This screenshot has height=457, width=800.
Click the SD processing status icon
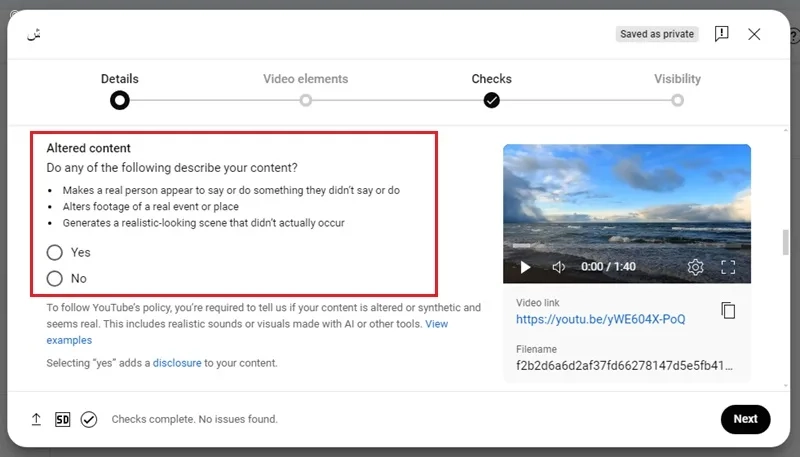pos(62,419)
